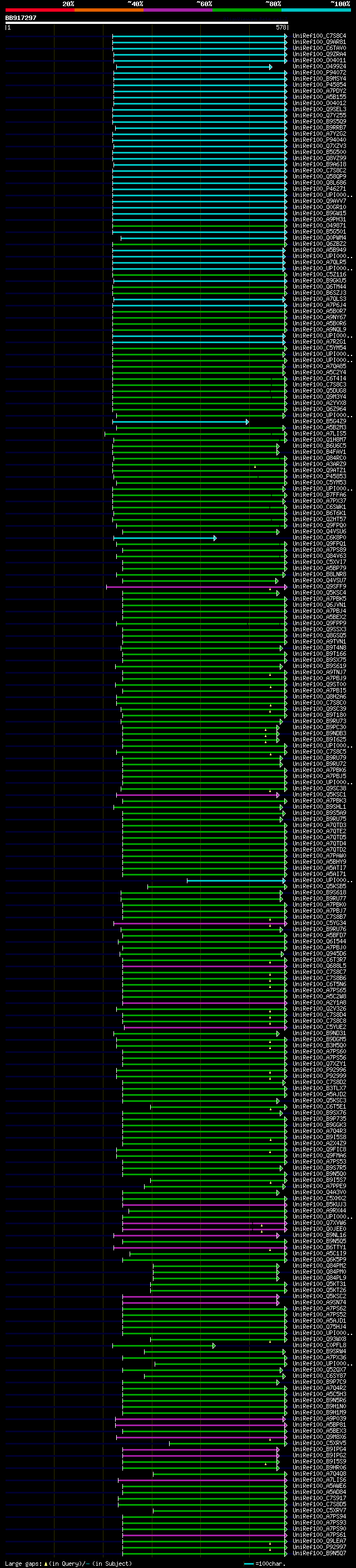Open hit UniRef100_Q5KSC4

[x=319, y=593]
